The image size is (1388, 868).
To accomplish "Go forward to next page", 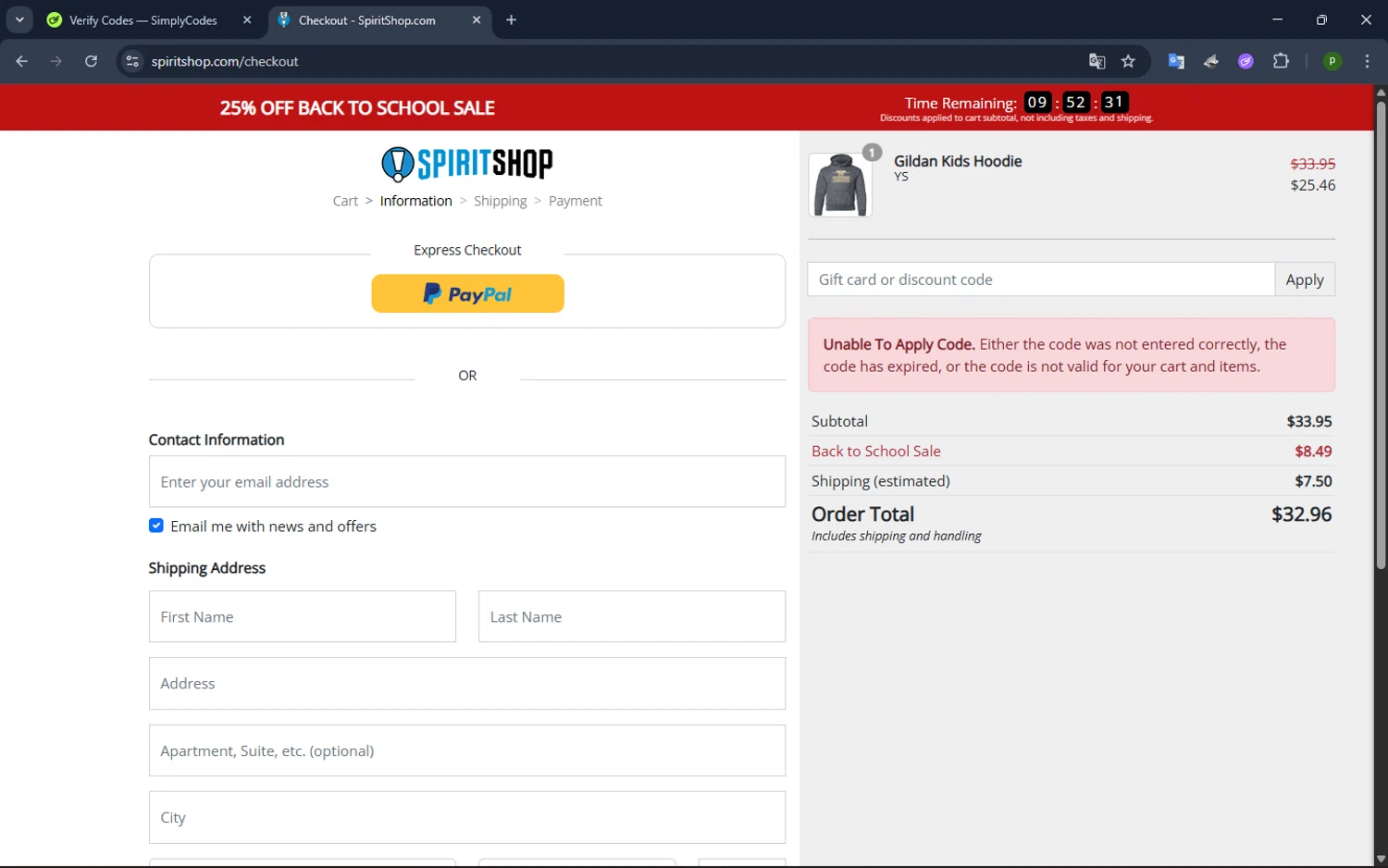I will [56, 61].
